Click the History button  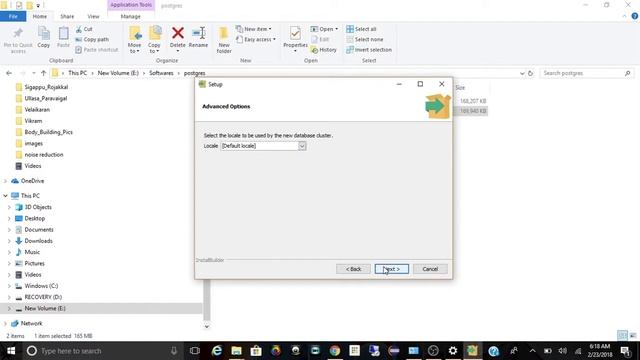[x=324, y=49]
